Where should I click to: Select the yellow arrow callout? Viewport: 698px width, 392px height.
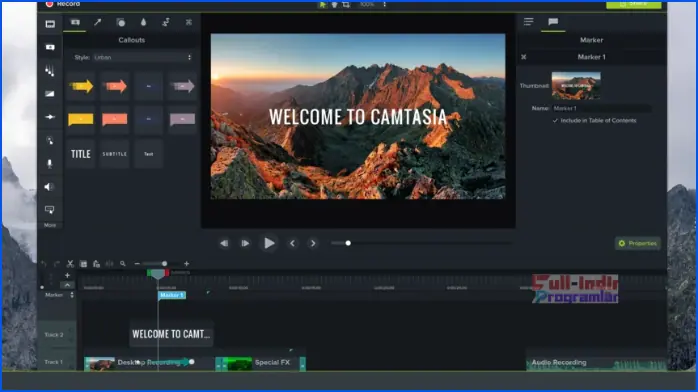[81, 86]
